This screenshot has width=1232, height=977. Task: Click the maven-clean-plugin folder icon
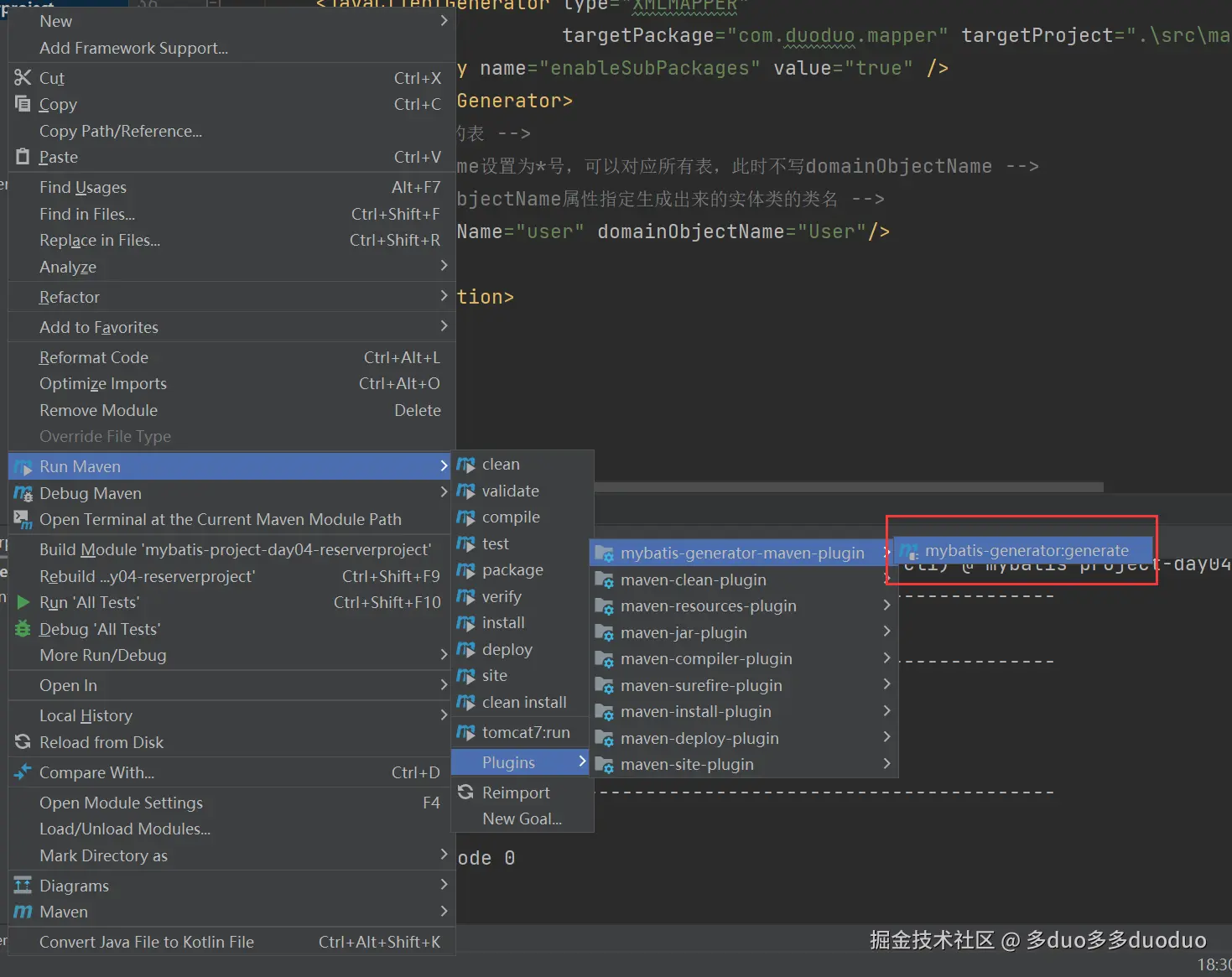point(604,579)
